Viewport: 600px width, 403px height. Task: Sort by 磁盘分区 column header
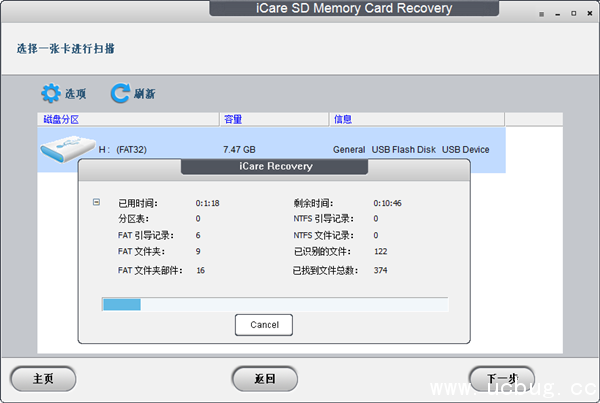coord(128,119)
